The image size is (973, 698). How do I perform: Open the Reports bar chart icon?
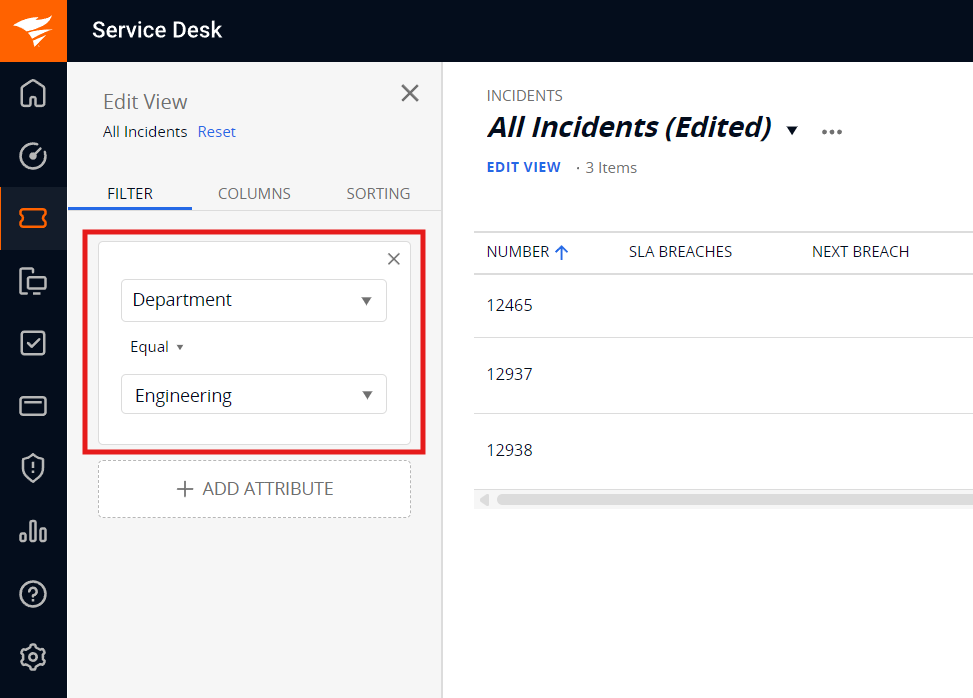[33, 531]
